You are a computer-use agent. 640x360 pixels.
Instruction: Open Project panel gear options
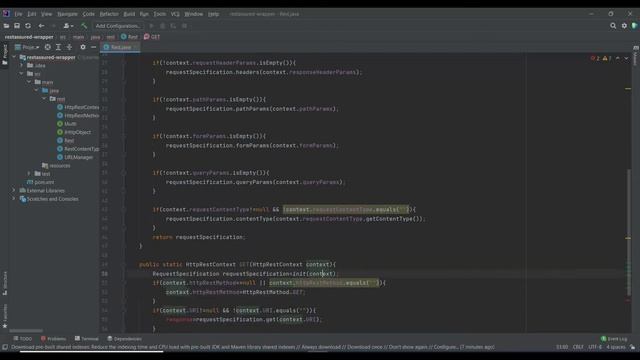click(83, 47)
